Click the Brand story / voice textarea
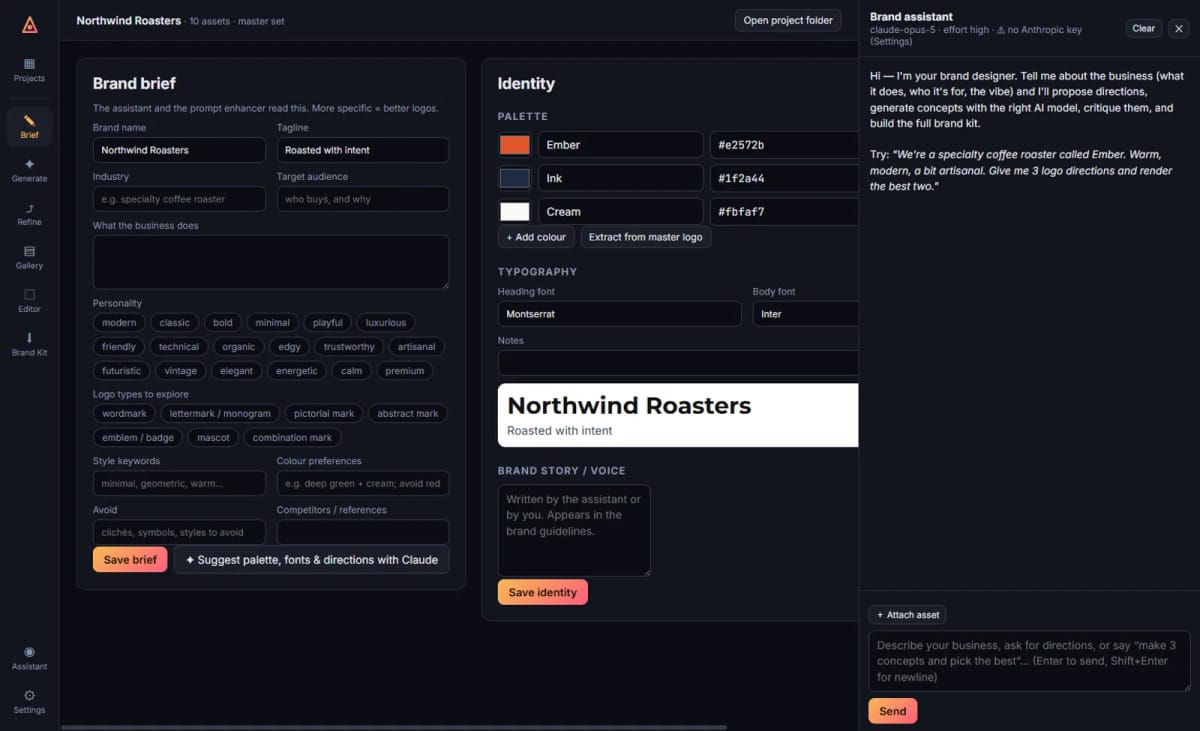 coord(574,530)
